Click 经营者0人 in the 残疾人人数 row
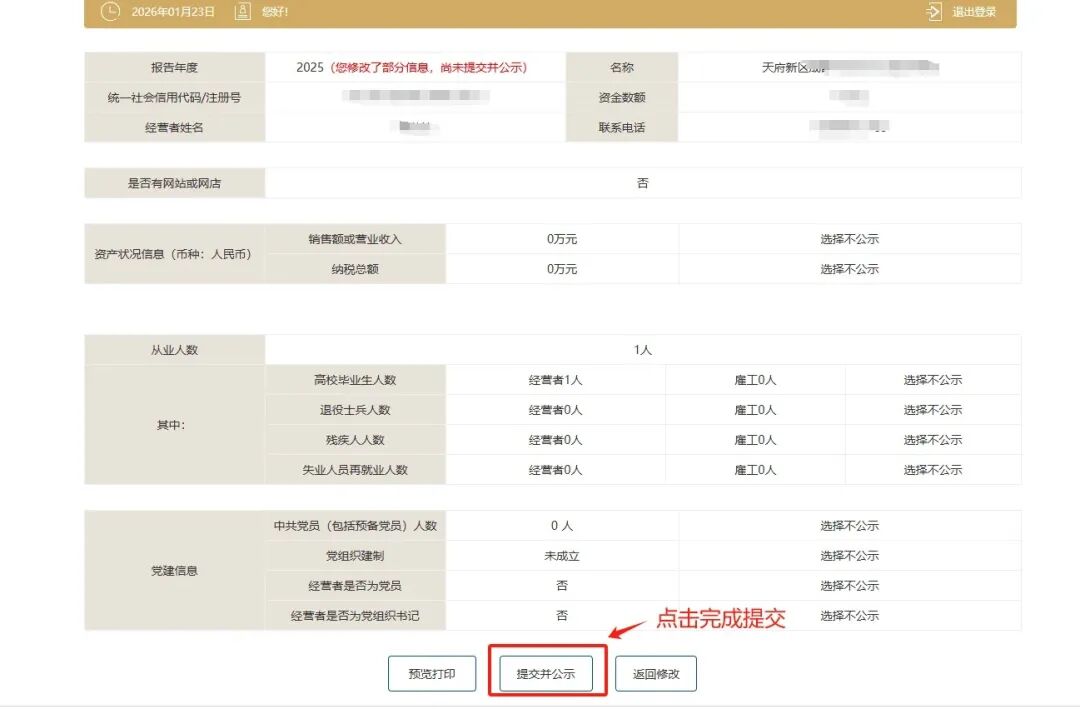This screenshot has width=1080, height=709. (x=555, y=440)
